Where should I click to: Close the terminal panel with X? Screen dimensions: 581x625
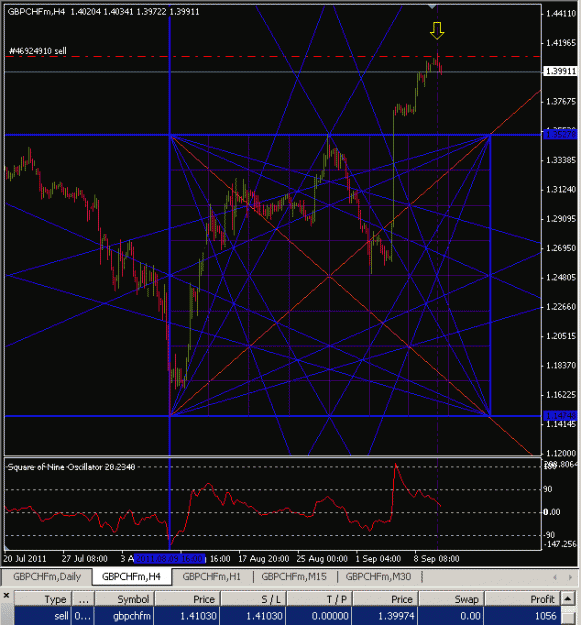pos(6,596)
